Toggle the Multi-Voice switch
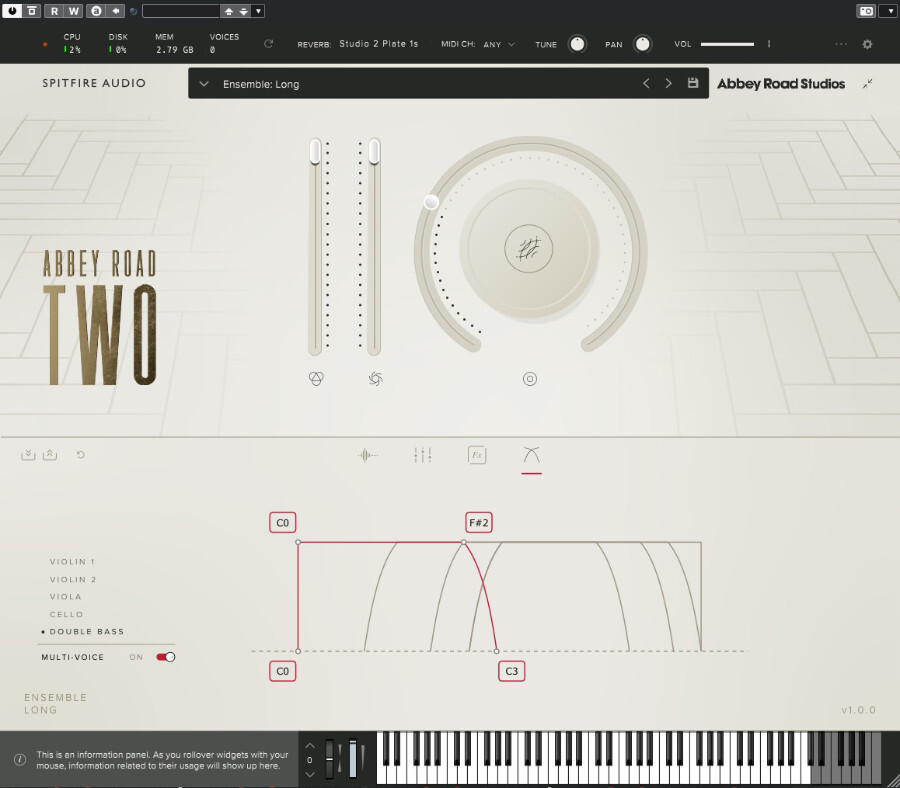 (165, 657)
